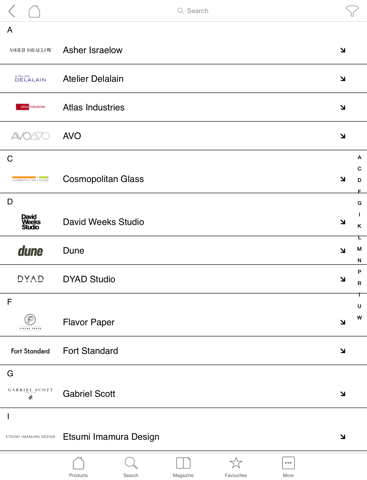Click the top search field
The image size is (367, 480).
coord(193,11)
